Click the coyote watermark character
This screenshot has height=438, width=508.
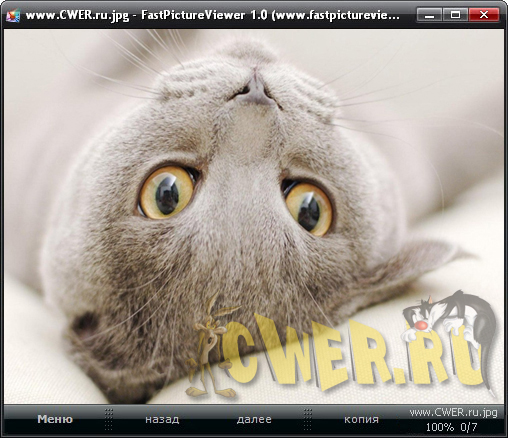click(x=210, y=347)
